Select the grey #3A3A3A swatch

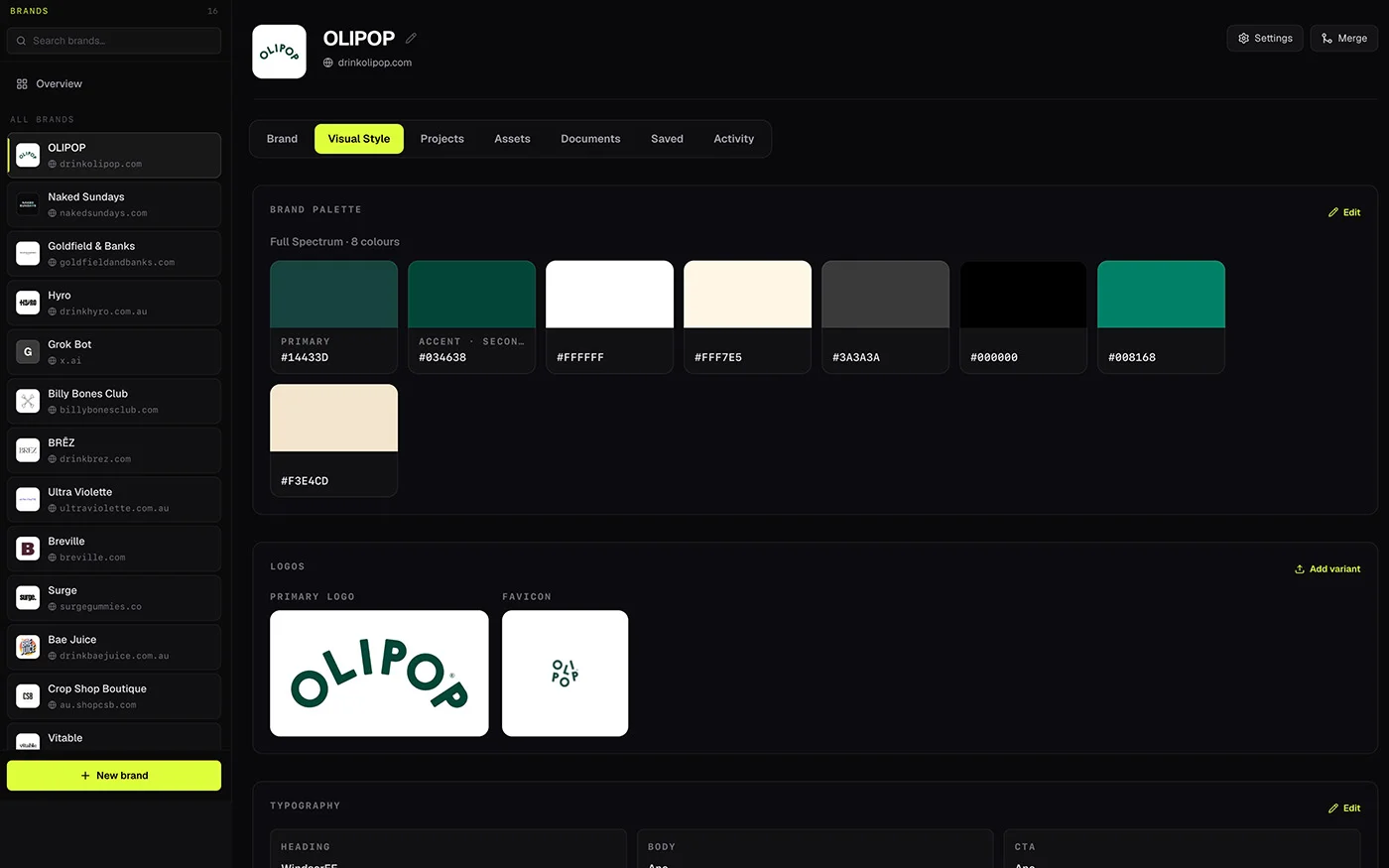pyautogui.click(x=885, y=317)
